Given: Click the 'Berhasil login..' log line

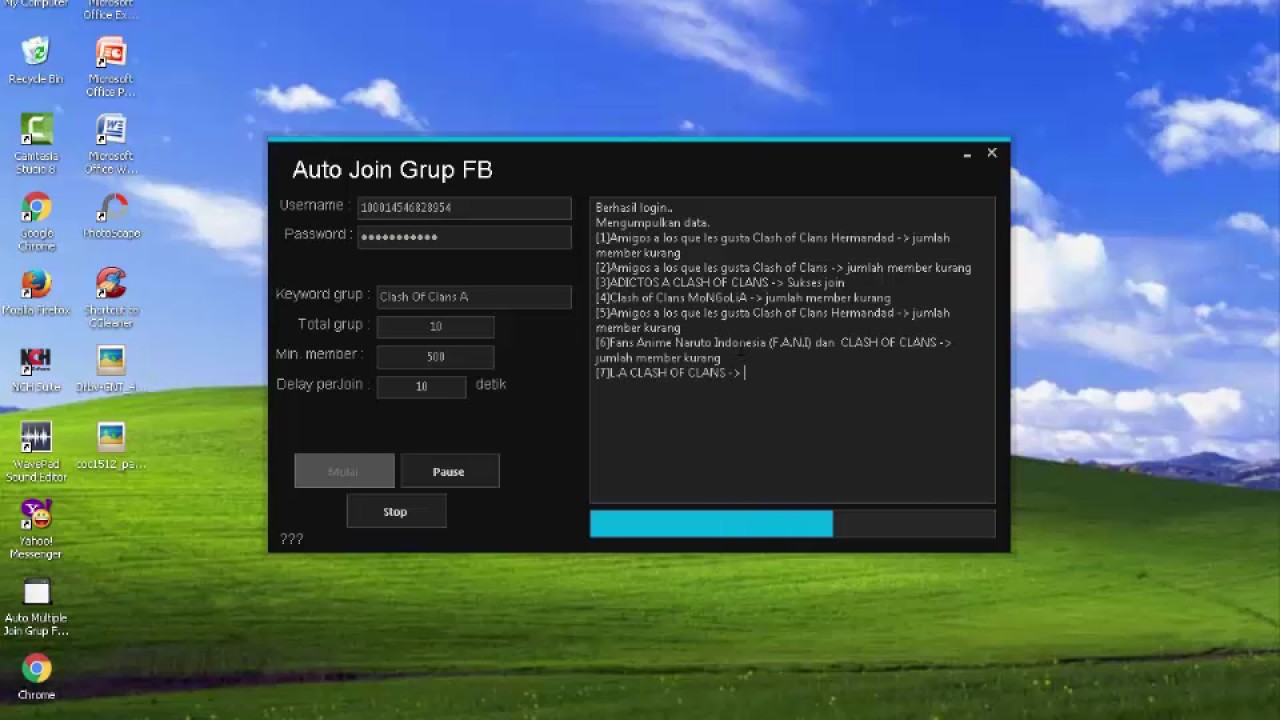Looking at the screenshot, I should point(634,208).
